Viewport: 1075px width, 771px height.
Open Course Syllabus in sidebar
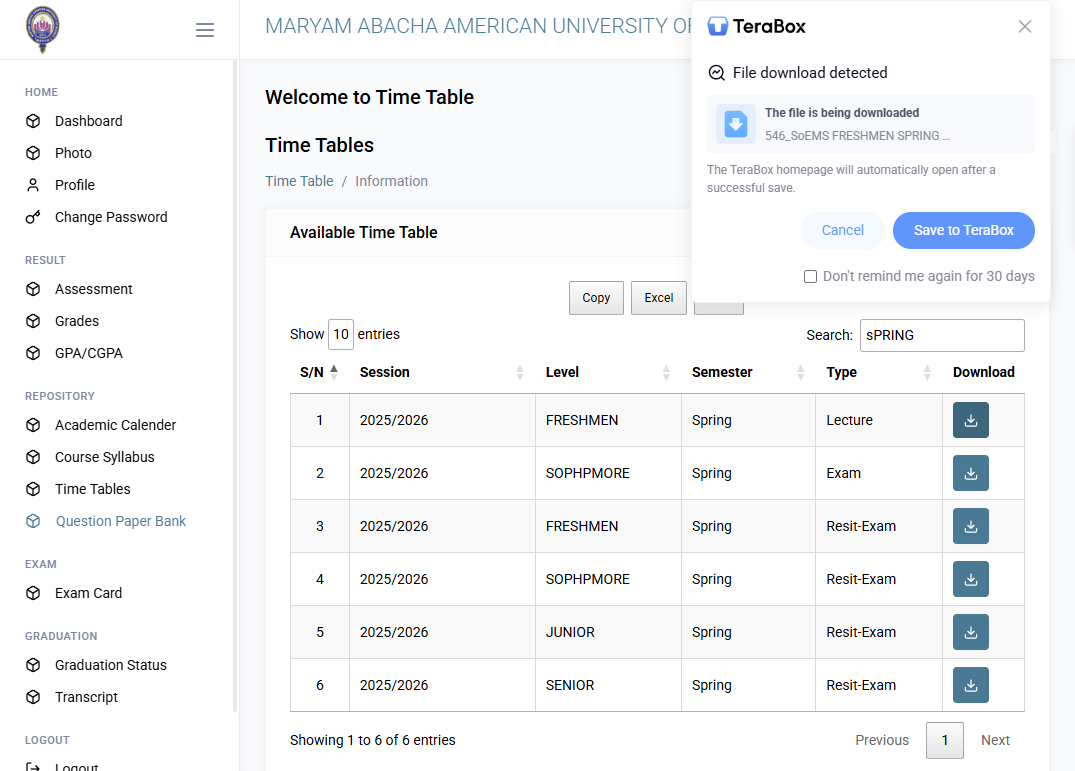[104, 457]
